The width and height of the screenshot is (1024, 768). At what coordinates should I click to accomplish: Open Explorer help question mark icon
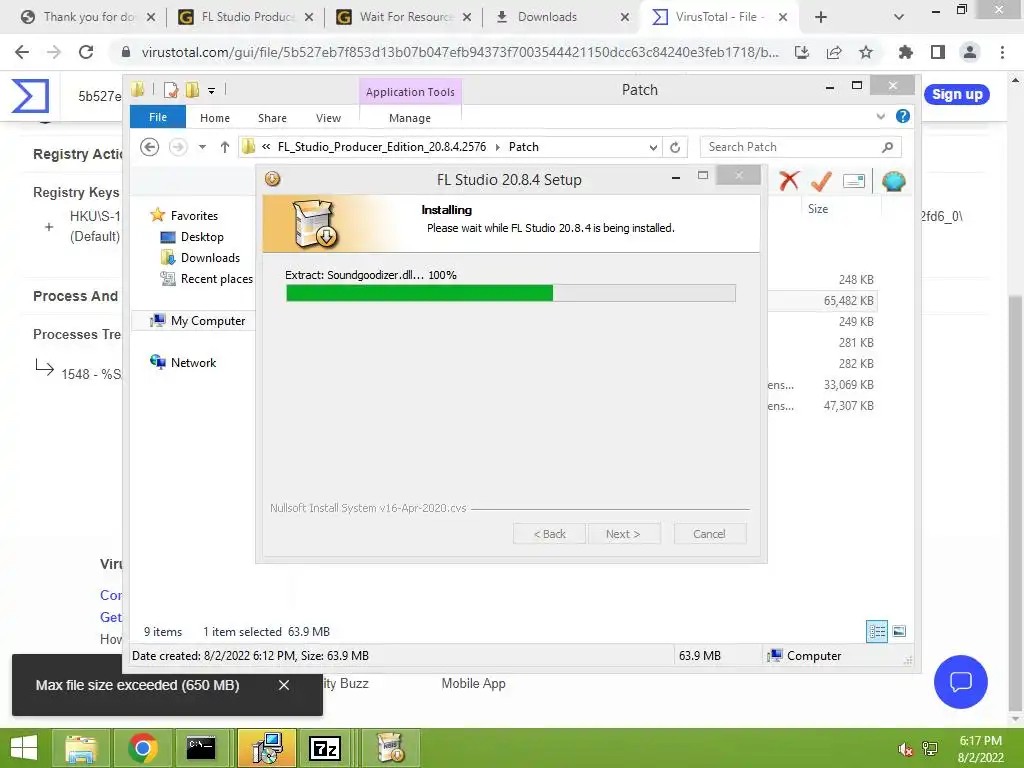coord(903,116)
